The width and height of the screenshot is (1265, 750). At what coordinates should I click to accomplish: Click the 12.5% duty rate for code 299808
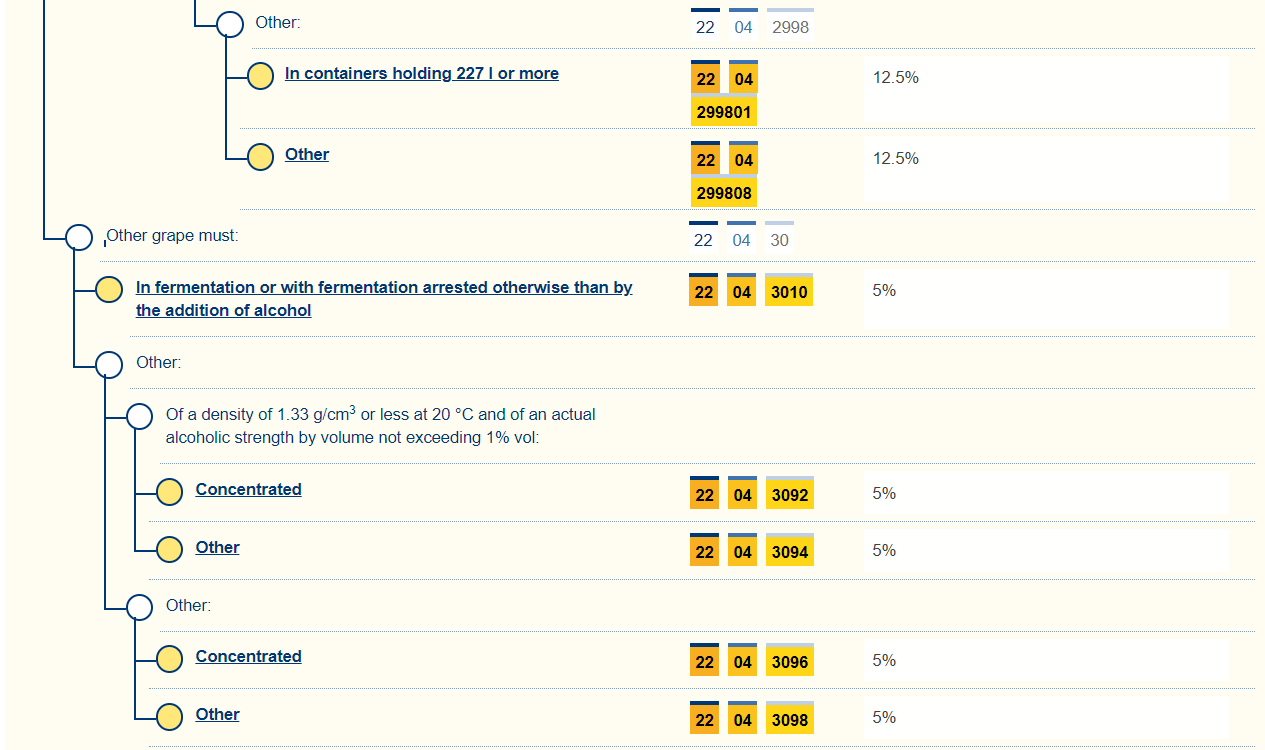(x=895, y=159)
